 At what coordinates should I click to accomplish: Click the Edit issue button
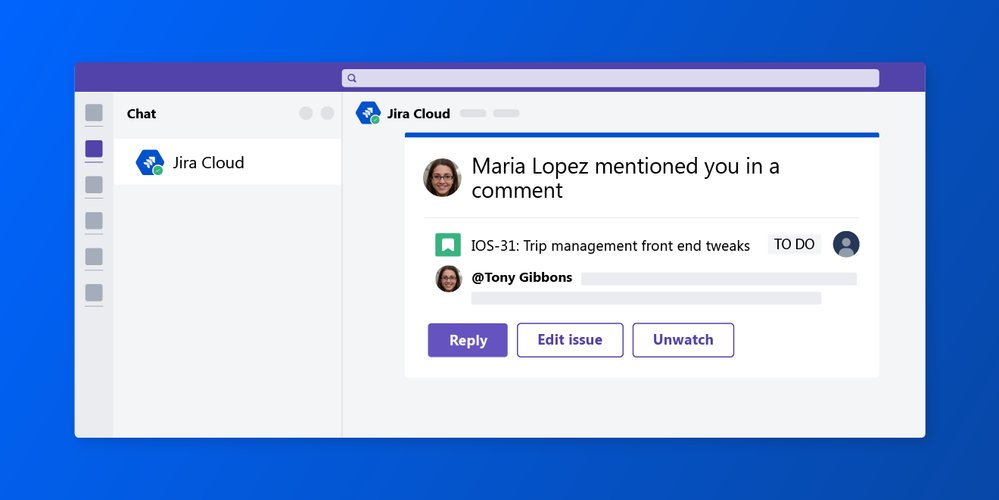pos(570,340)
